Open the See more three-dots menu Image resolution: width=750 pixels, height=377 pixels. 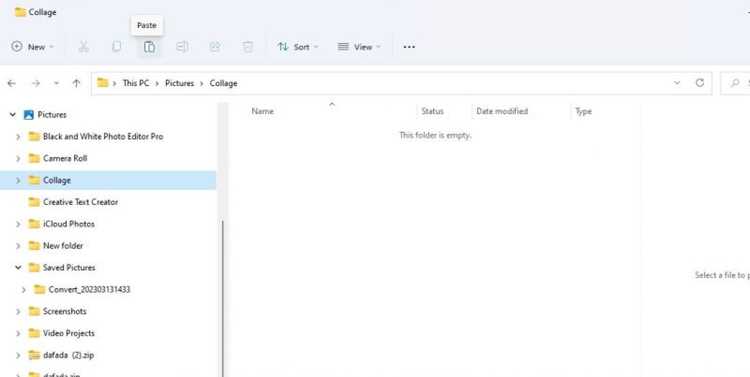coord(409,47)
